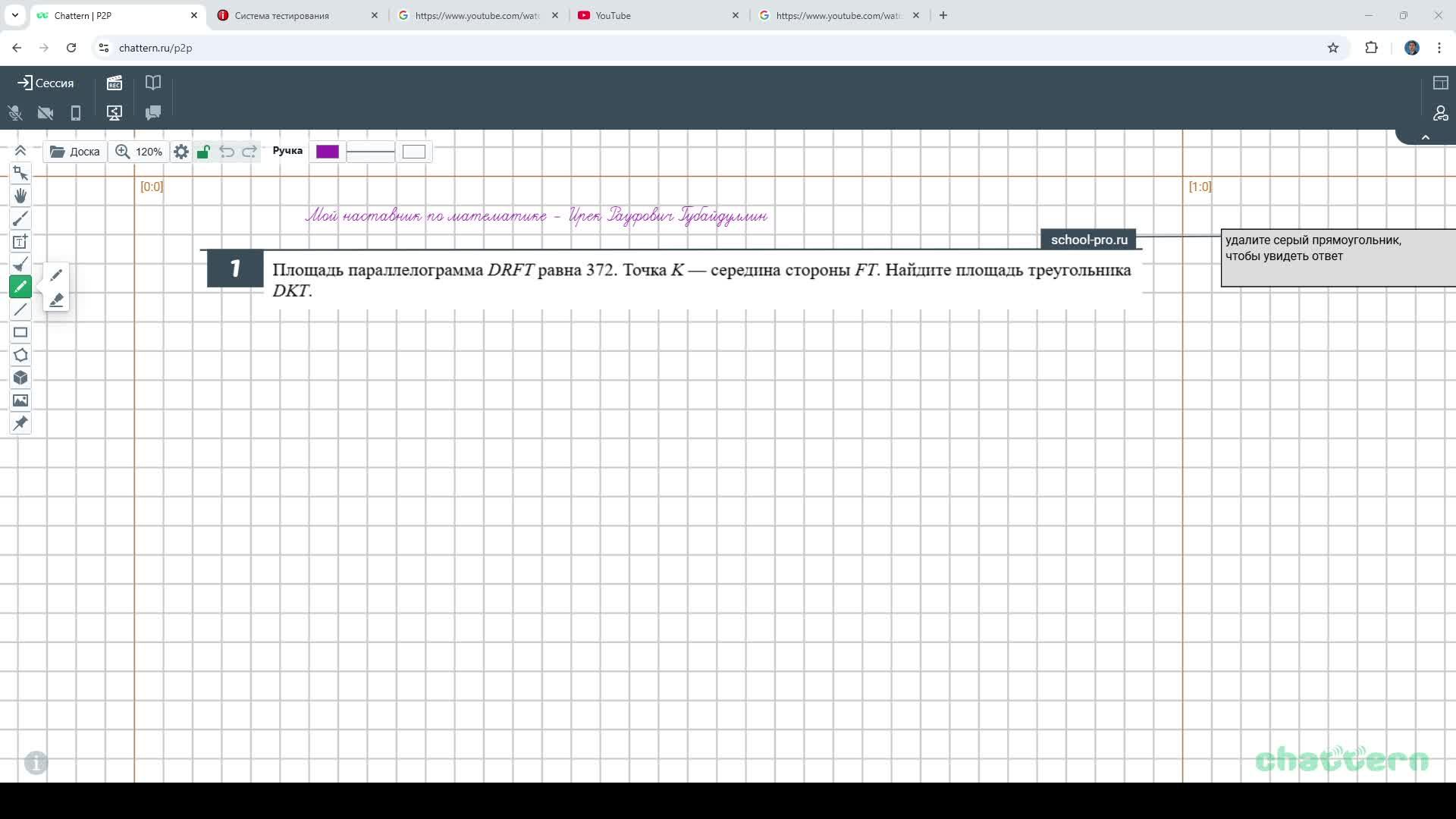Close the YouTube tab

(735, 15)
